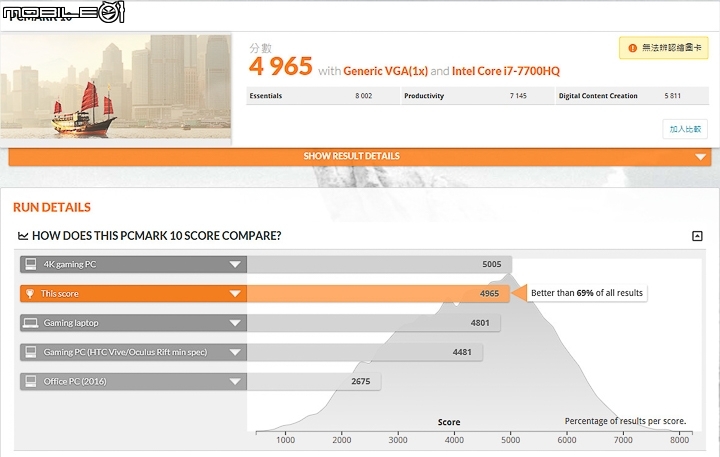This screenshot has width=720, height=457.
Task: Click the Percentage of results per score label
Action: (625, 421)
